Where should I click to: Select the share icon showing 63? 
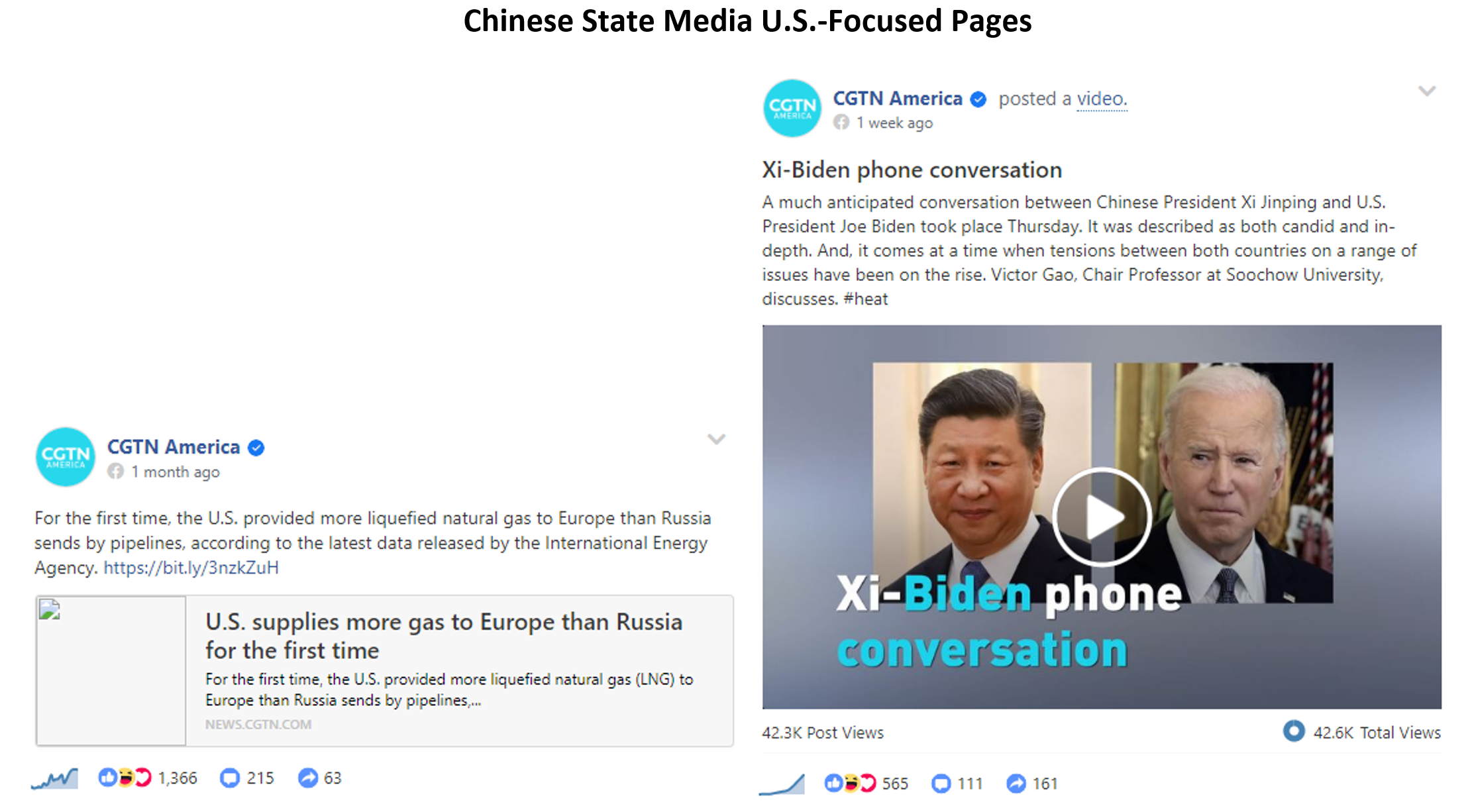[x=307, y=778]
